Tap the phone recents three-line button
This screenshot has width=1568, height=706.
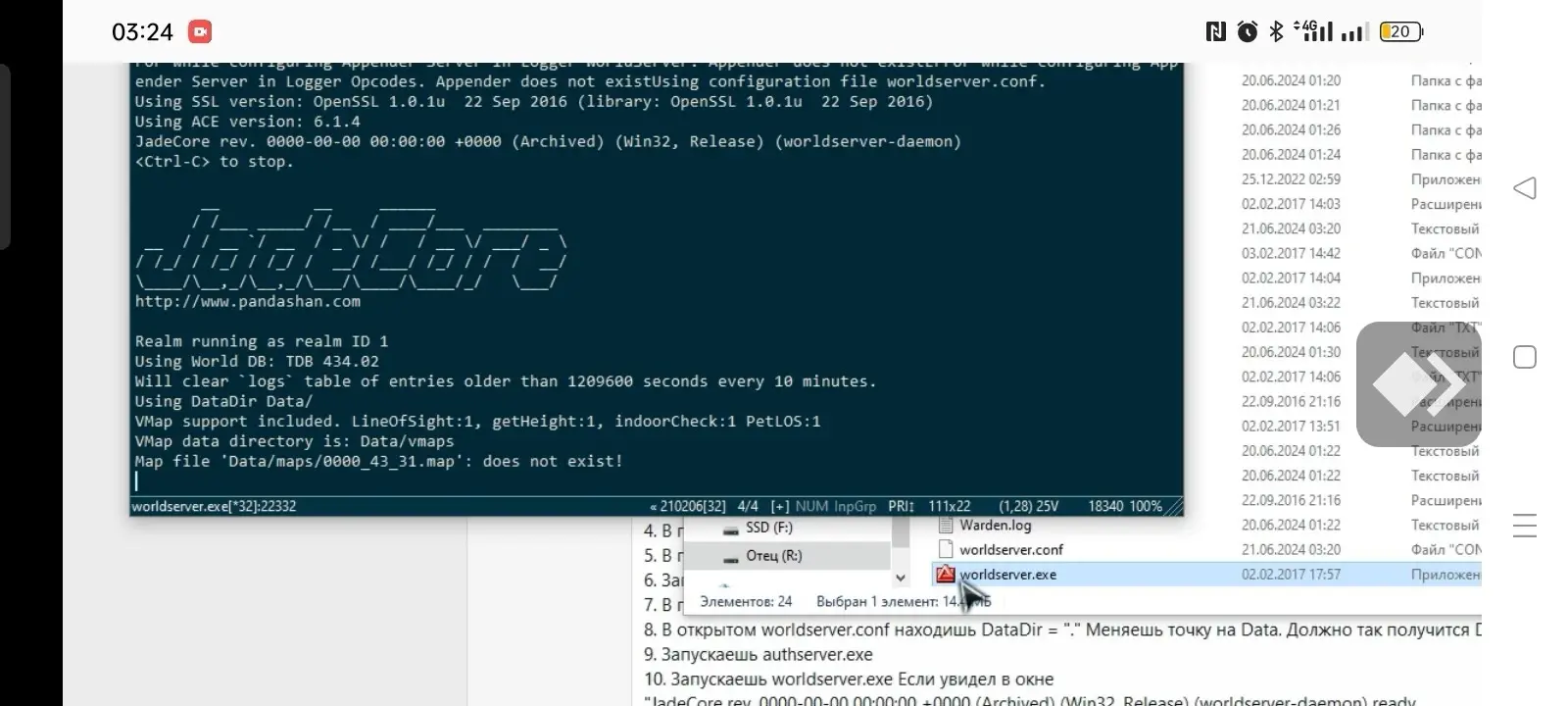click(x=1525, y=526)
